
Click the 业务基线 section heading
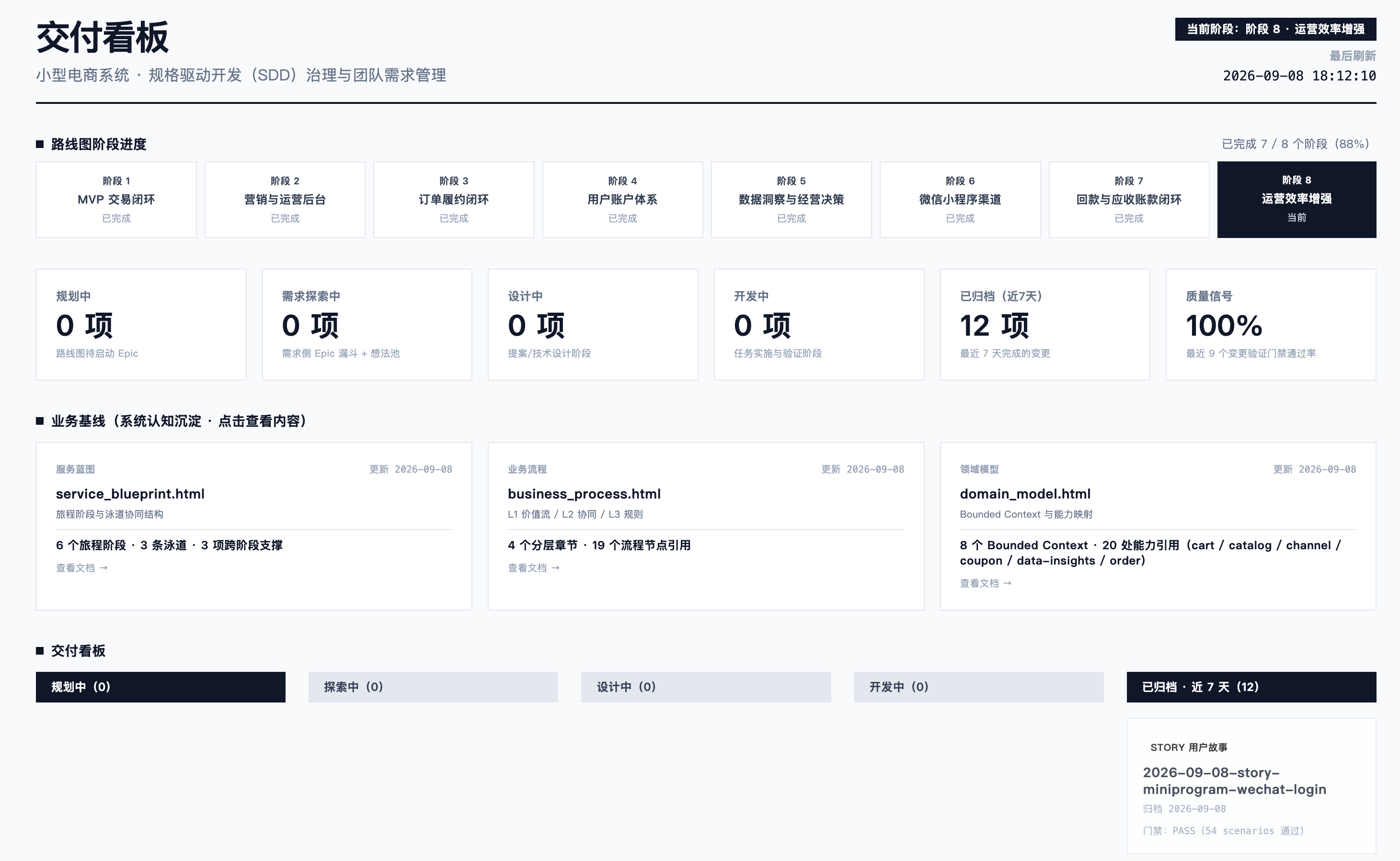(178, 421)
